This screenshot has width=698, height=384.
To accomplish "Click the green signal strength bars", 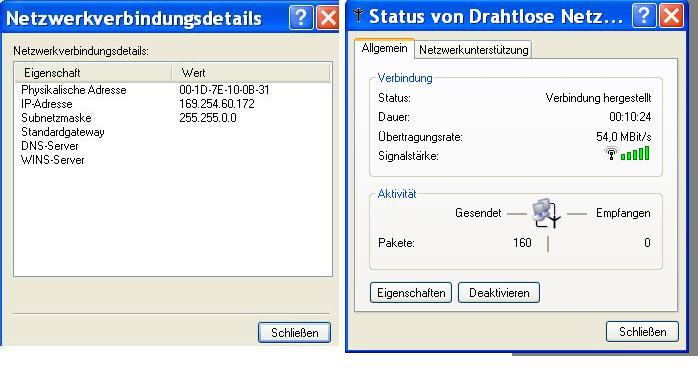I will click(635, 154).
